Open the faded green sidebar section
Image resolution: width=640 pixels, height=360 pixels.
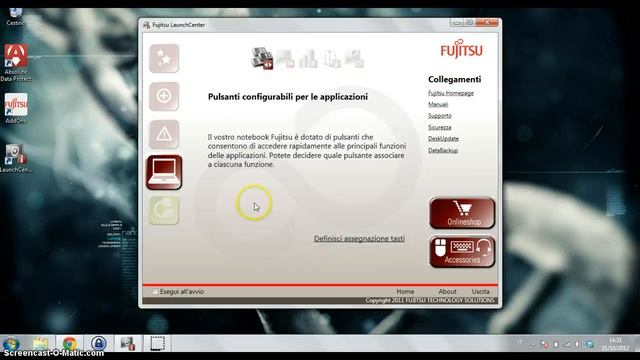click(x=164, y=210)
